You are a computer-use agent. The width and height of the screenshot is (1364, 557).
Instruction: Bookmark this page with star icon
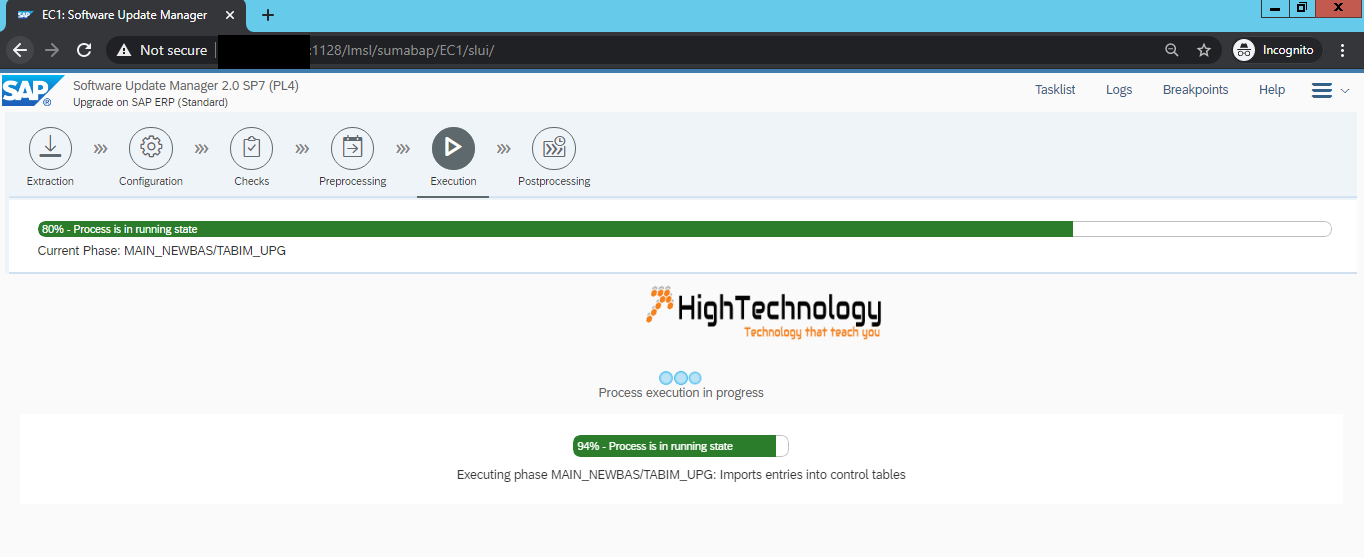pyautogui.click(x=1204, y=50)
